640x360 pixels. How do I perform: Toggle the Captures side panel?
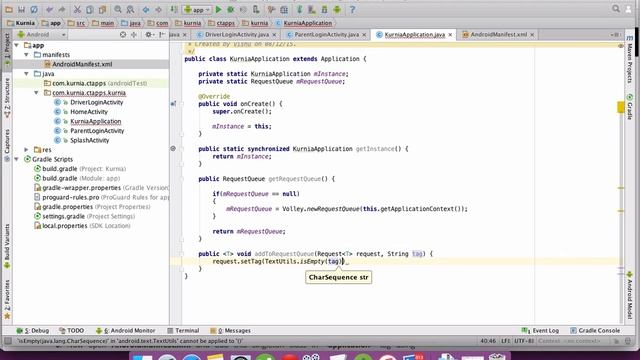7,145
